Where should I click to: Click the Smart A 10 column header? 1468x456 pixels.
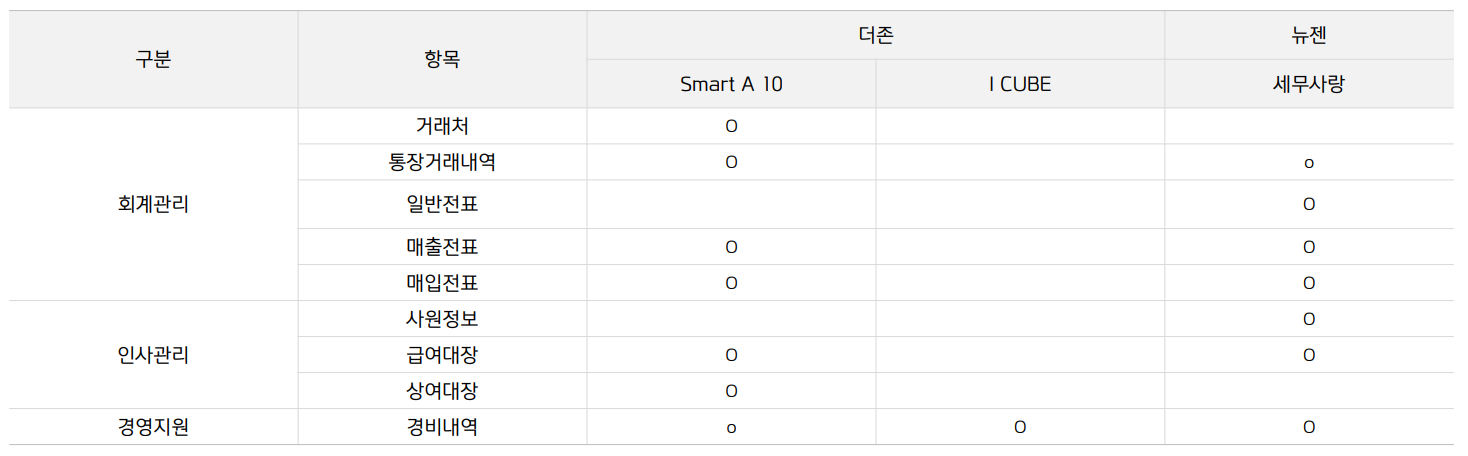tap(731, 84)
